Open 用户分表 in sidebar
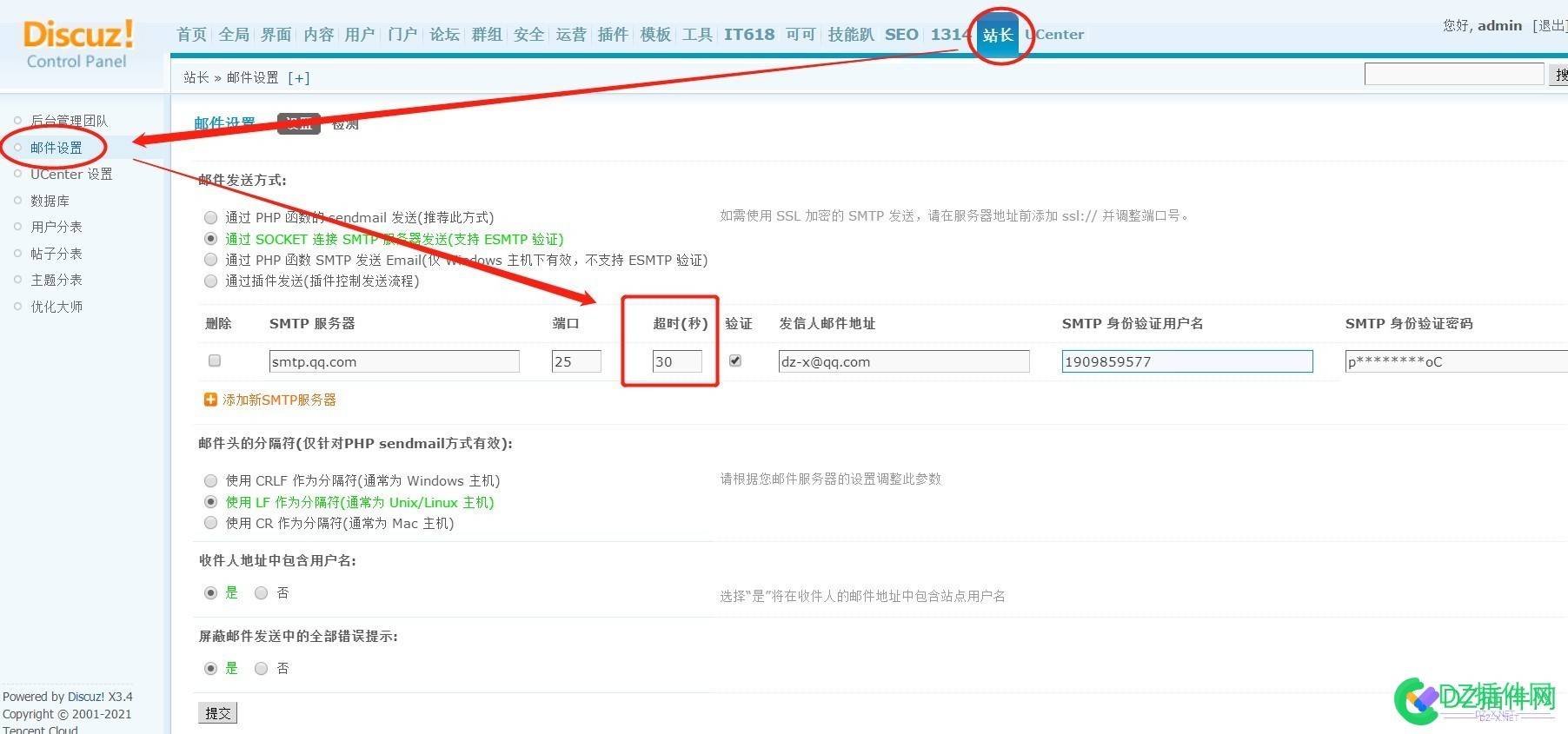Screen dimensions: 1568x734 pos(56,227)
